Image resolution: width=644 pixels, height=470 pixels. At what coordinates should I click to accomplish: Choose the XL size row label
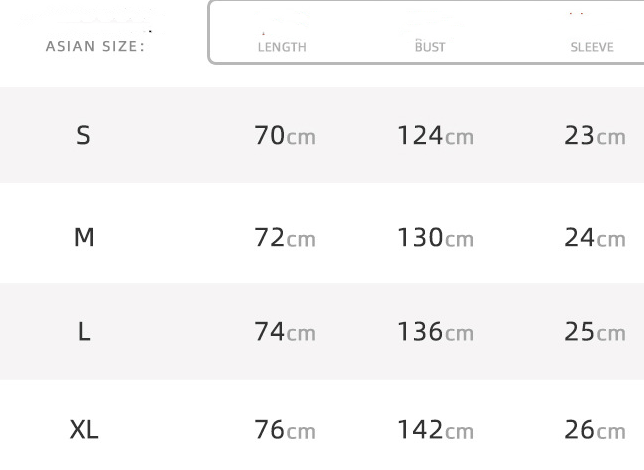84,430
